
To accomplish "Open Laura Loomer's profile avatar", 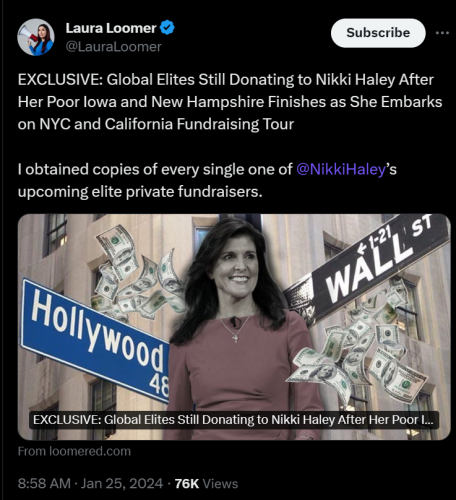I will pyautogui.click(x=36, y=37).
